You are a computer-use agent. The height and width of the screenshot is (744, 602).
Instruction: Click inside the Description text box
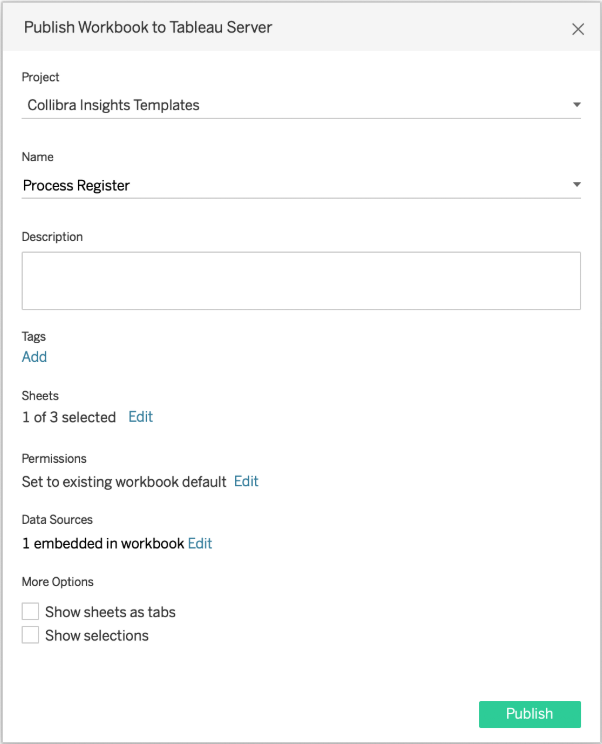click(301, 280)
